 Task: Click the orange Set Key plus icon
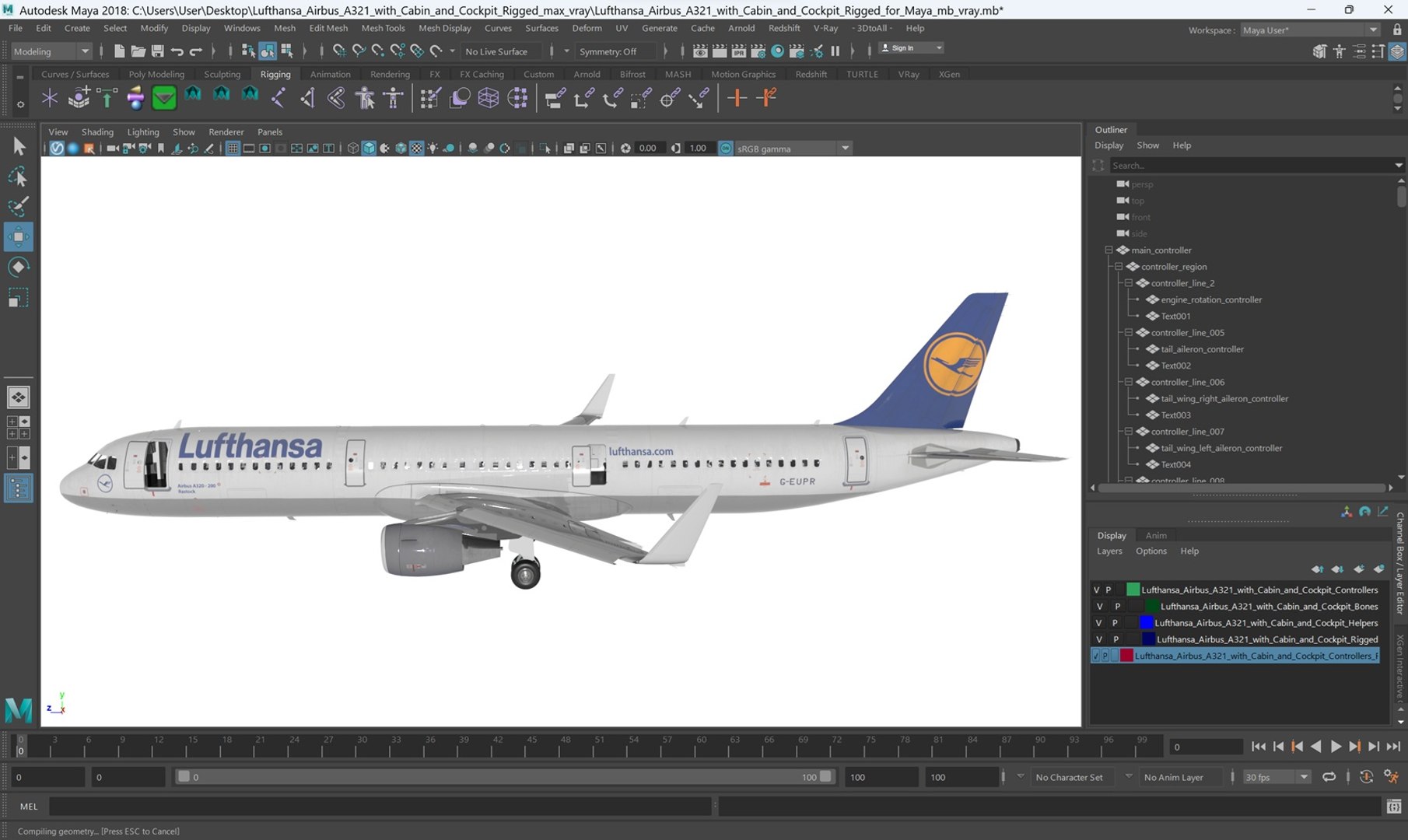(x=737, y=98)
